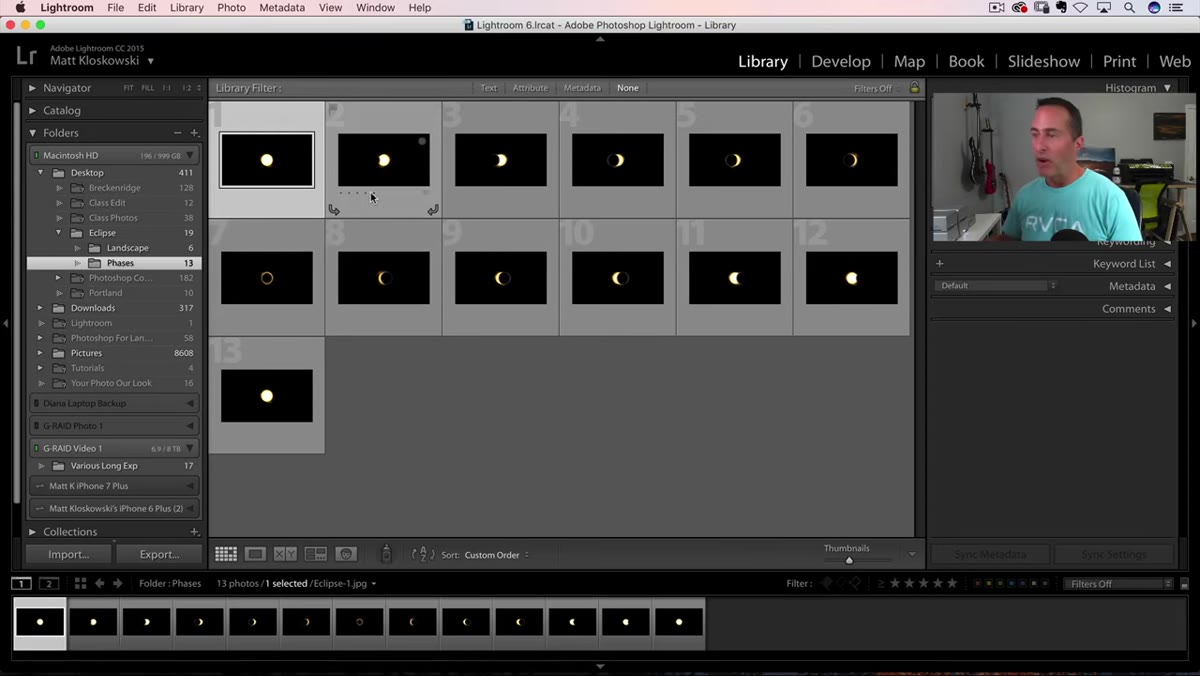The height and width of the screenshot is (676, 1200).
Task: Select the Landscape folder
Action: point(128,248)
